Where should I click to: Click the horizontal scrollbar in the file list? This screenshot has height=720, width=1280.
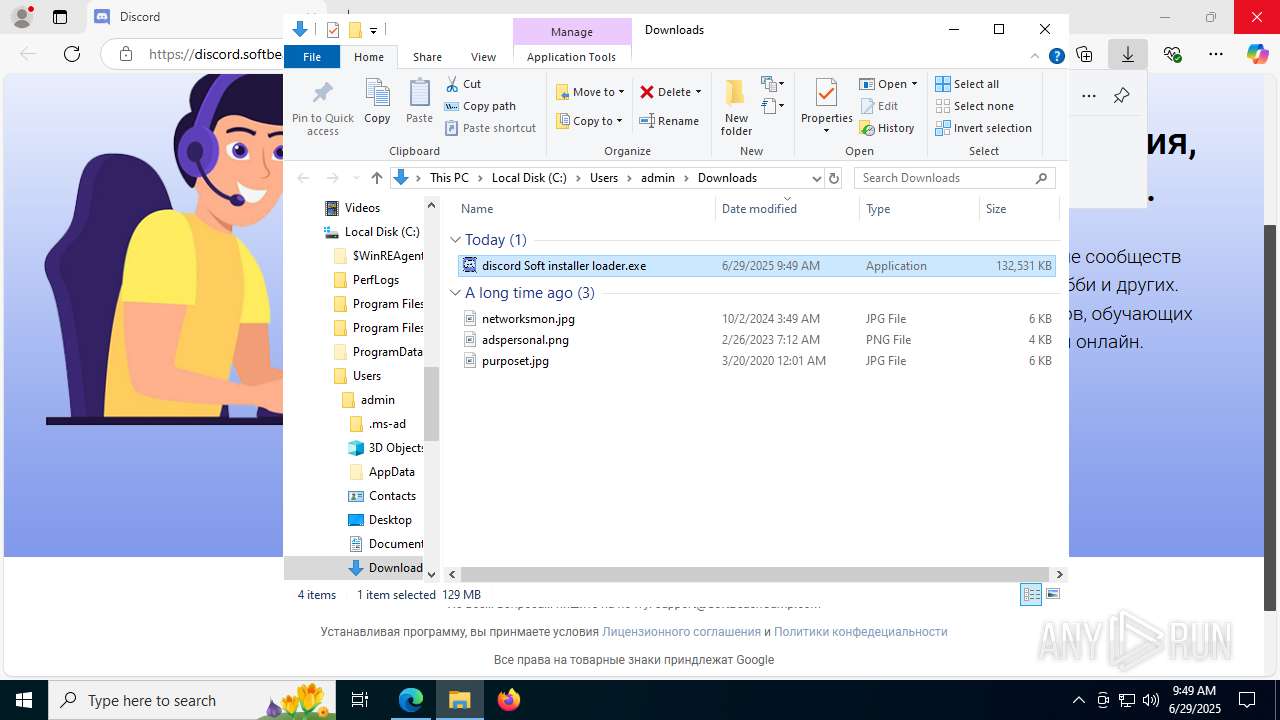coord(755,574)
